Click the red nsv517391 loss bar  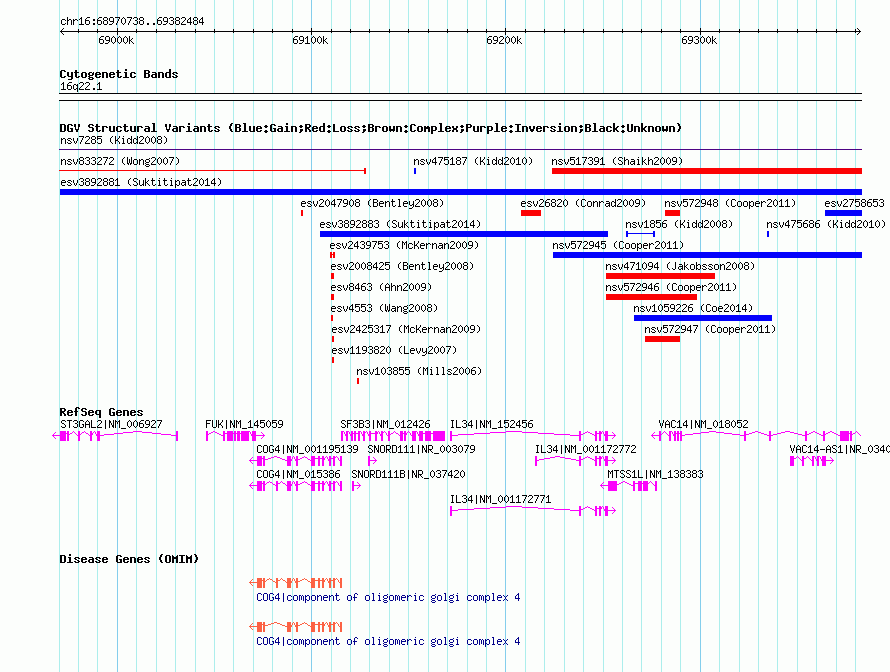coord(707,171)
